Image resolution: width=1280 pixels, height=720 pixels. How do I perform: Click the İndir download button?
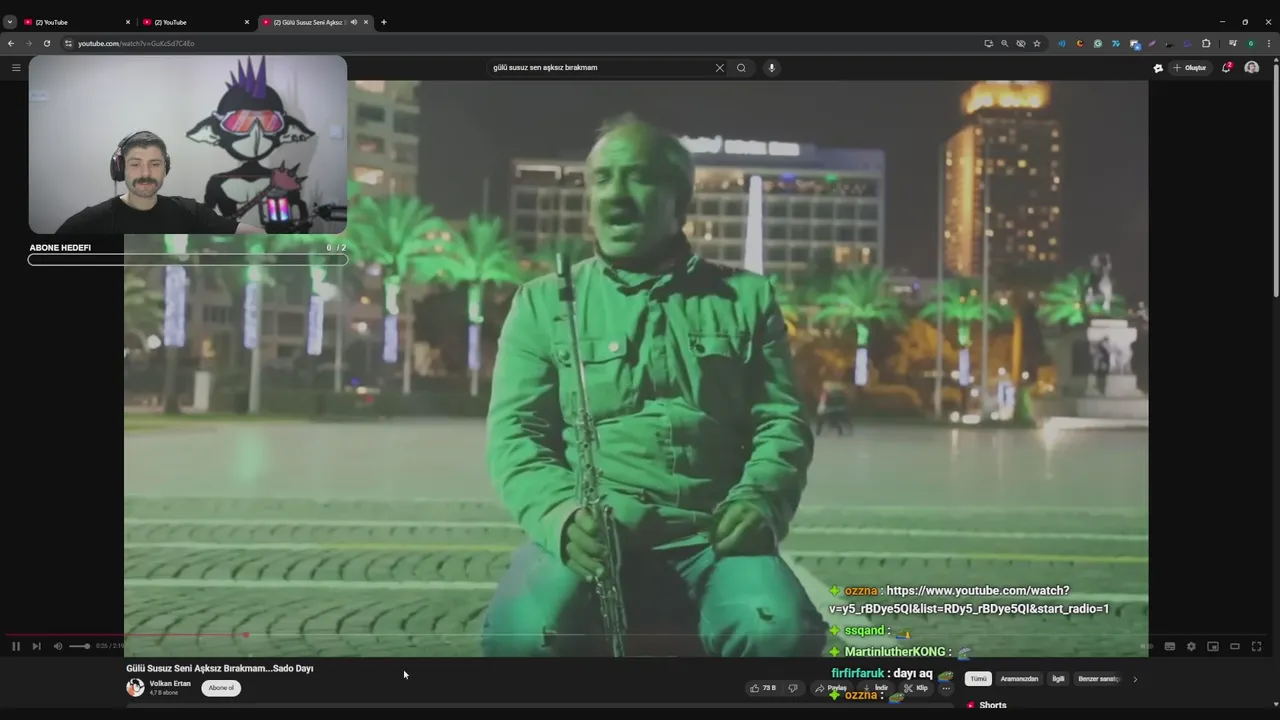tap(876, 688)
